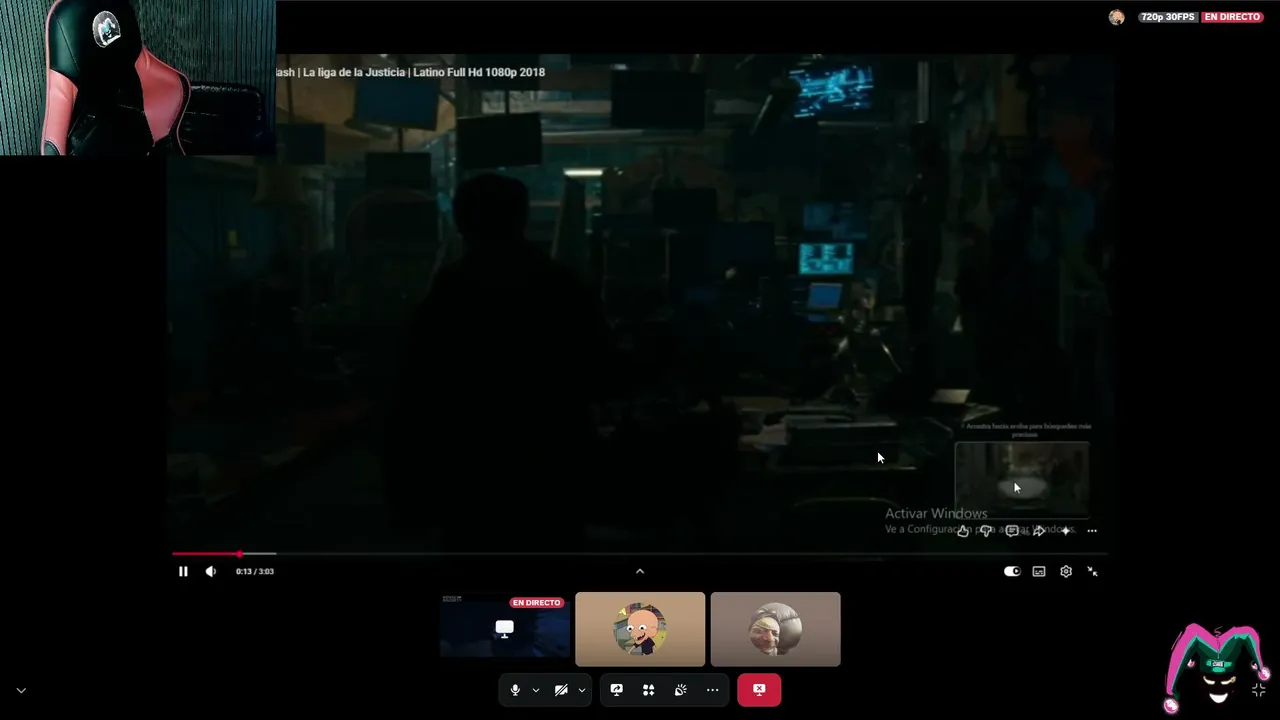
Task: Turn on the Discord camera
Action: [561, 690]
